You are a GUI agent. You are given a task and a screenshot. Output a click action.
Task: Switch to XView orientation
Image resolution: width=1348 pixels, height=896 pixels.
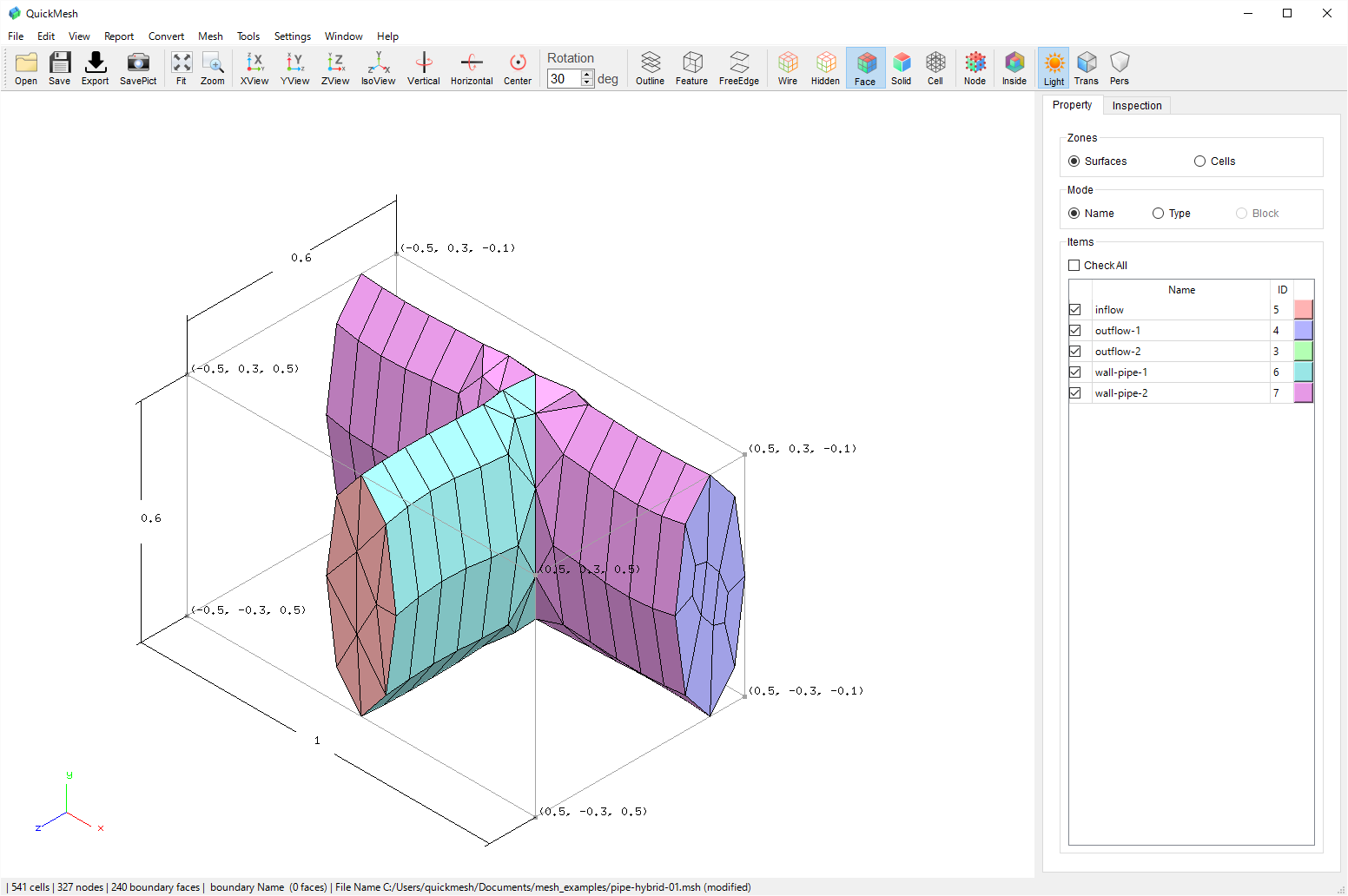pyautogui.click(x=254, y=69)
